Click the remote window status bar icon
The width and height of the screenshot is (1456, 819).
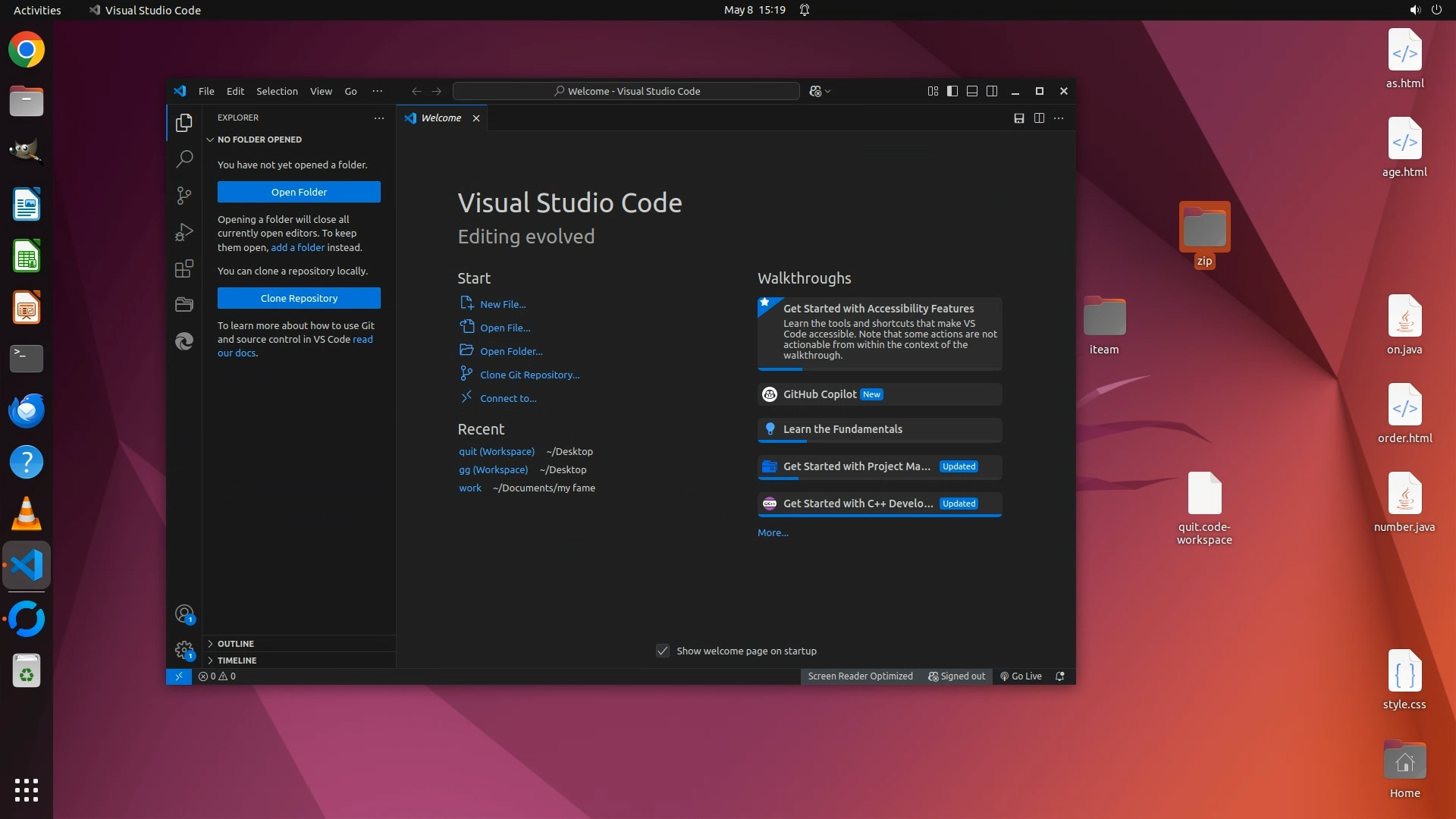179,676
